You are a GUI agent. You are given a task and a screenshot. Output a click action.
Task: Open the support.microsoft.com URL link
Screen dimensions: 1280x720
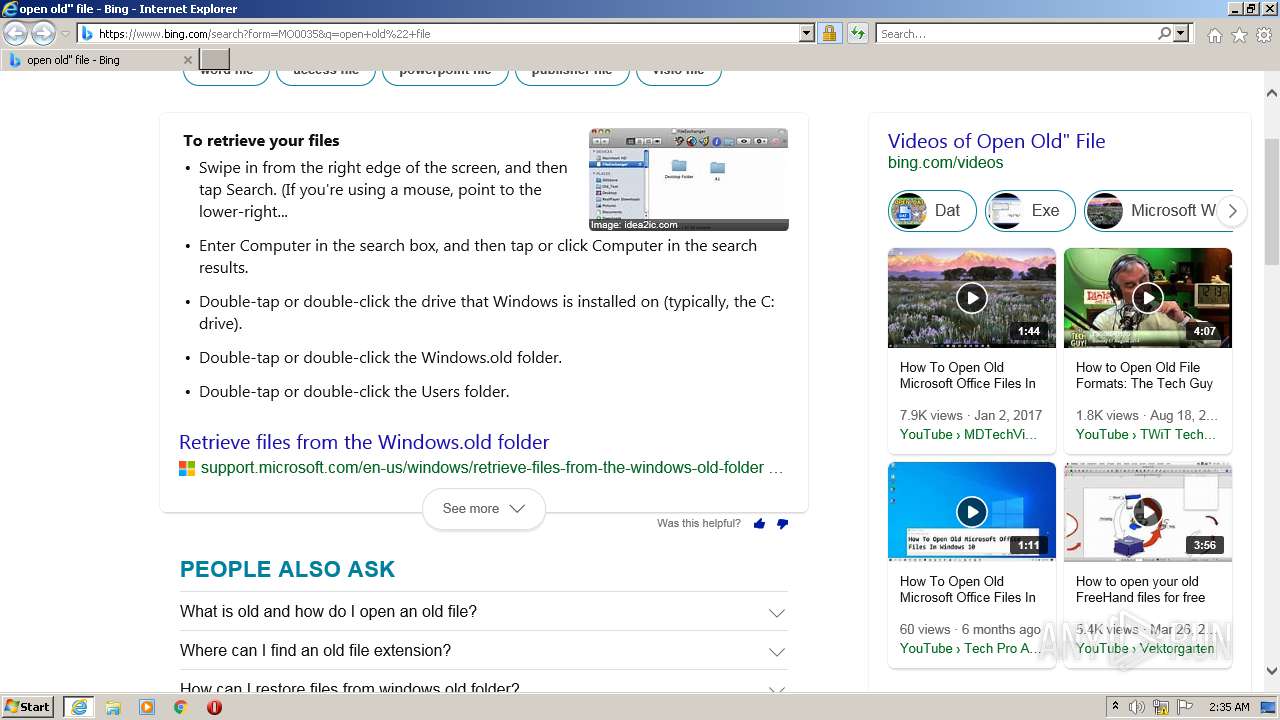pos(482,468)
